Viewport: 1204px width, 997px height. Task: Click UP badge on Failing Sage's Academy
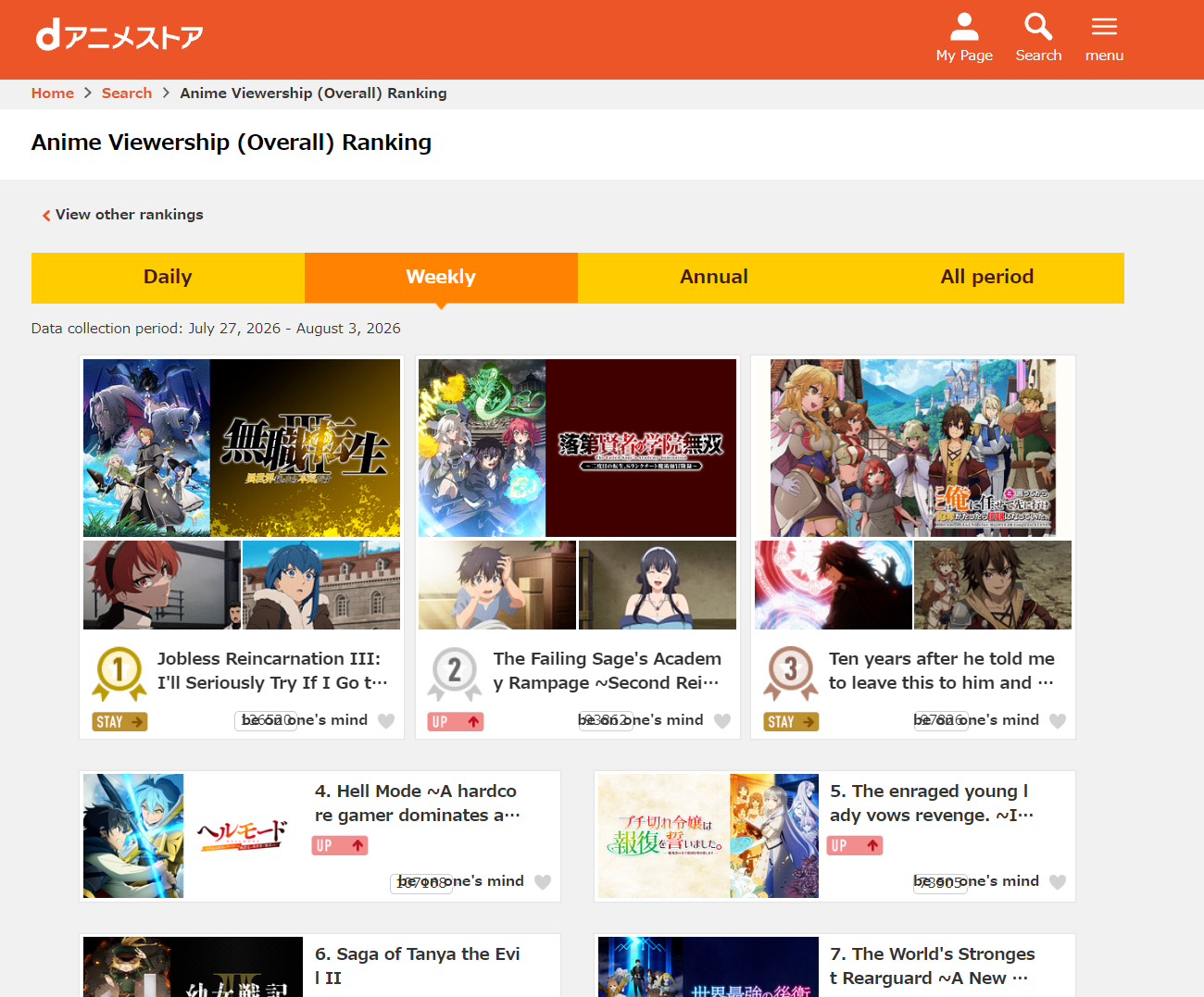(x=456, y=722)
